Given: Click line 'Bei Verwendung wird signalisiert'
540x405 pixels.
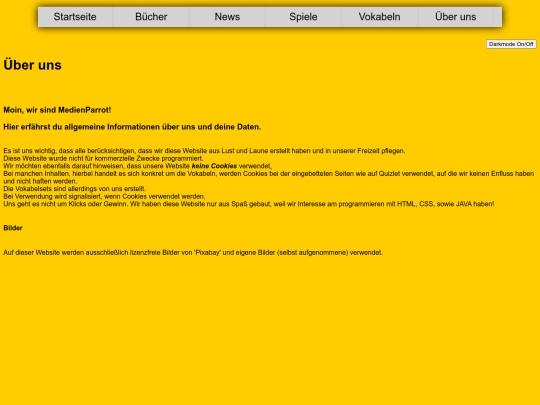Looking at the screenshot, I should 104,196.
